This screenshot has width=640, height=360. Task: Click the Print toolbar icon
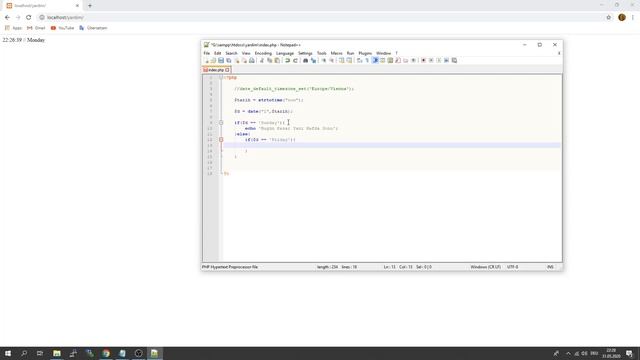(x=252, y=60)
